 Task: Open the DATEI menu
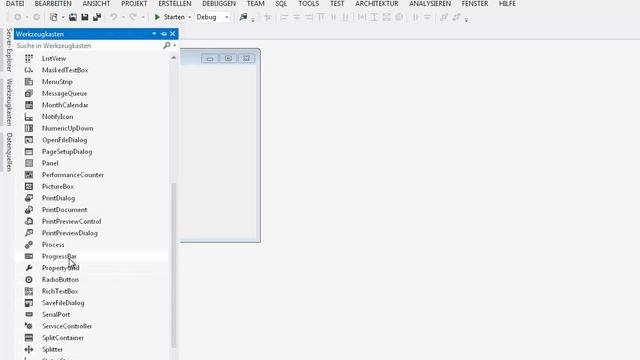click(15, 4)
